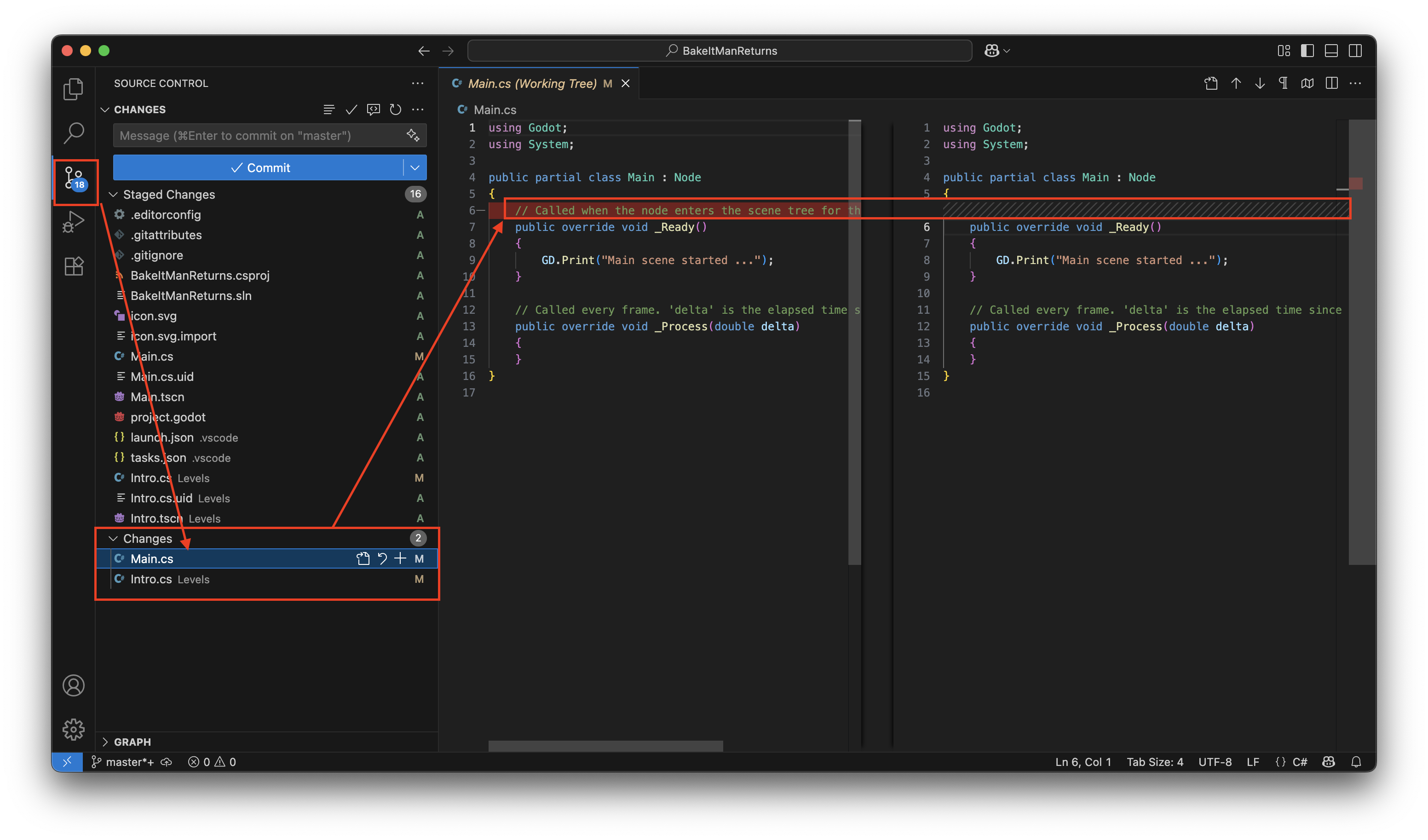This screenshot has width=1428, height=840.
Task: Collapse the CHANGES section header
Action: coord(139,109)
